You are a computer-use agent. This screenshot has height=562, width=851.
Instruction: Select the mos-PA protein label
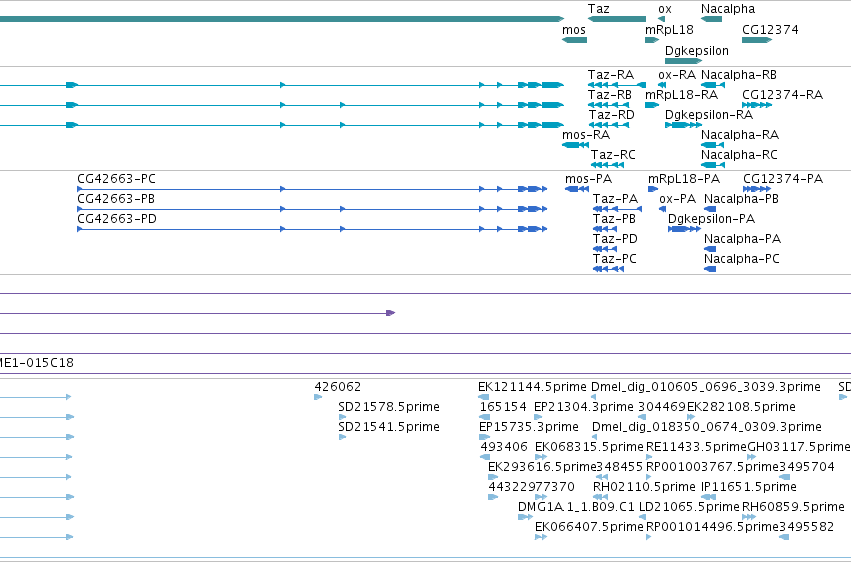point(588,179)
